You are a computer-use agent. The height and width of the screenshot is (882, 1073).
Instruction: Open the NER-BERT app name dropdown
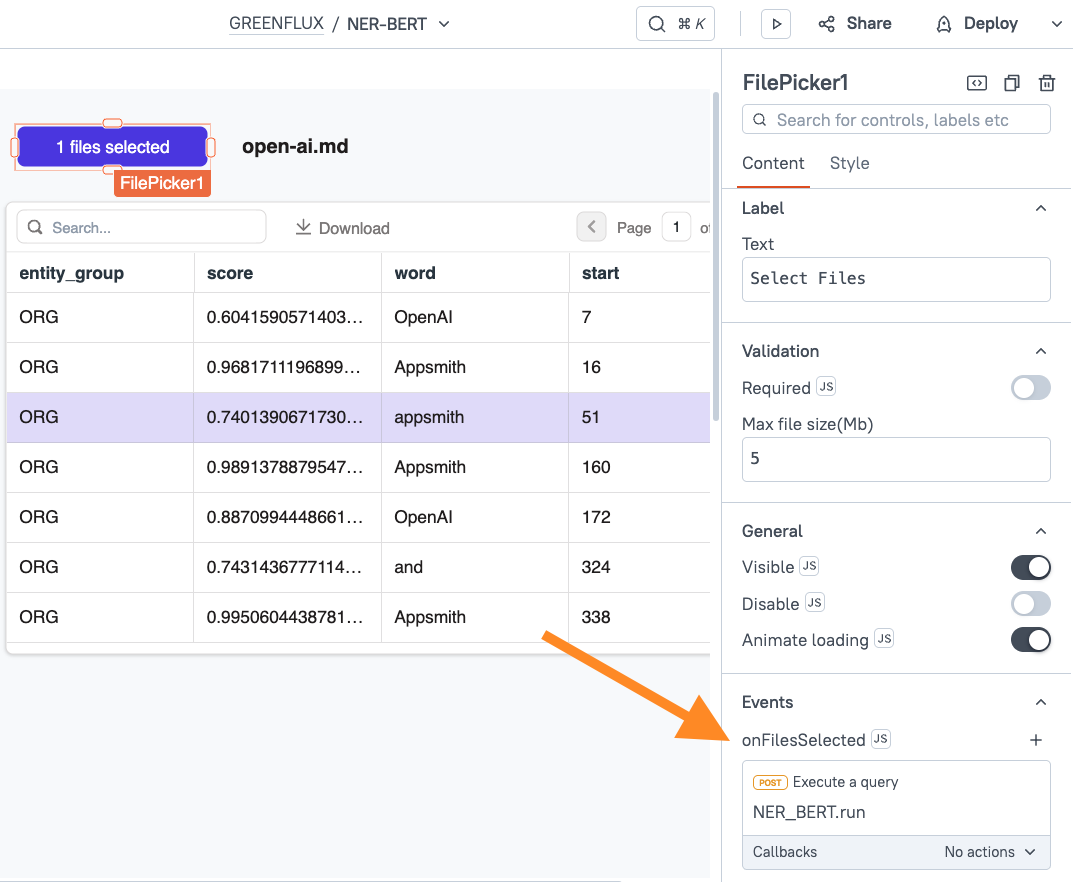445,24
